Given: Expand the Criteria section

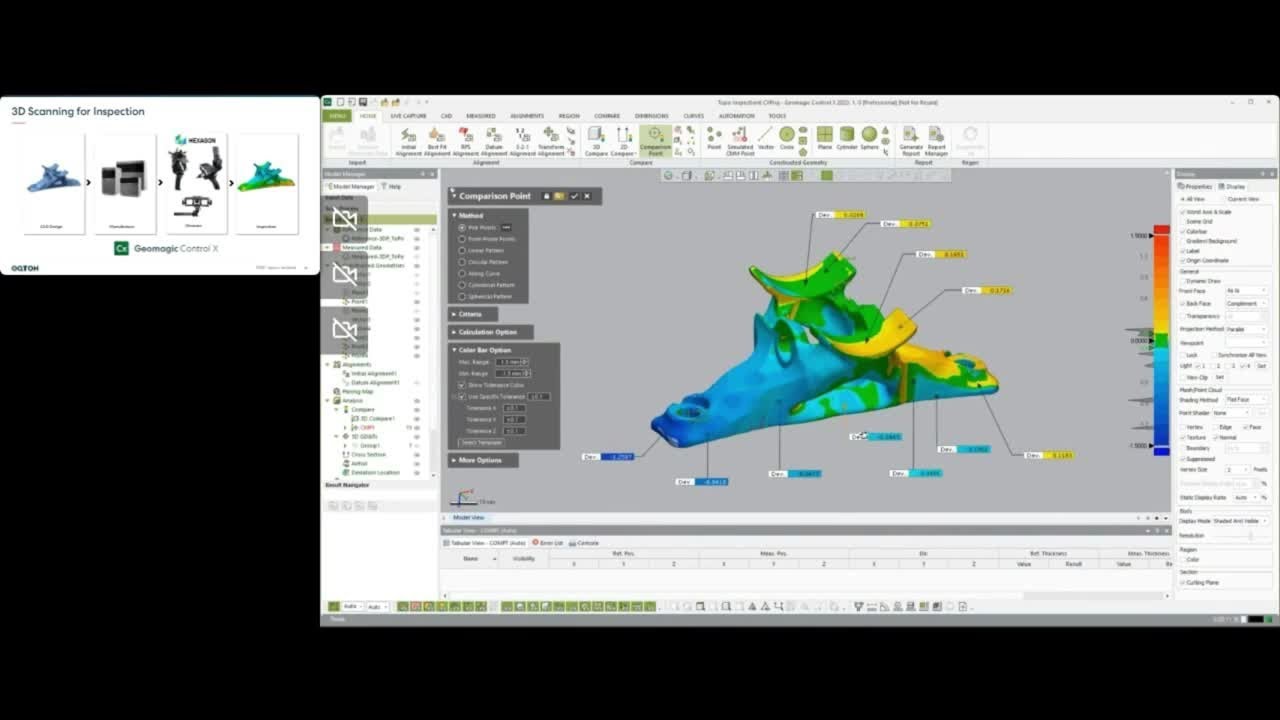Looking at the screenshot, I should point(472,314).
